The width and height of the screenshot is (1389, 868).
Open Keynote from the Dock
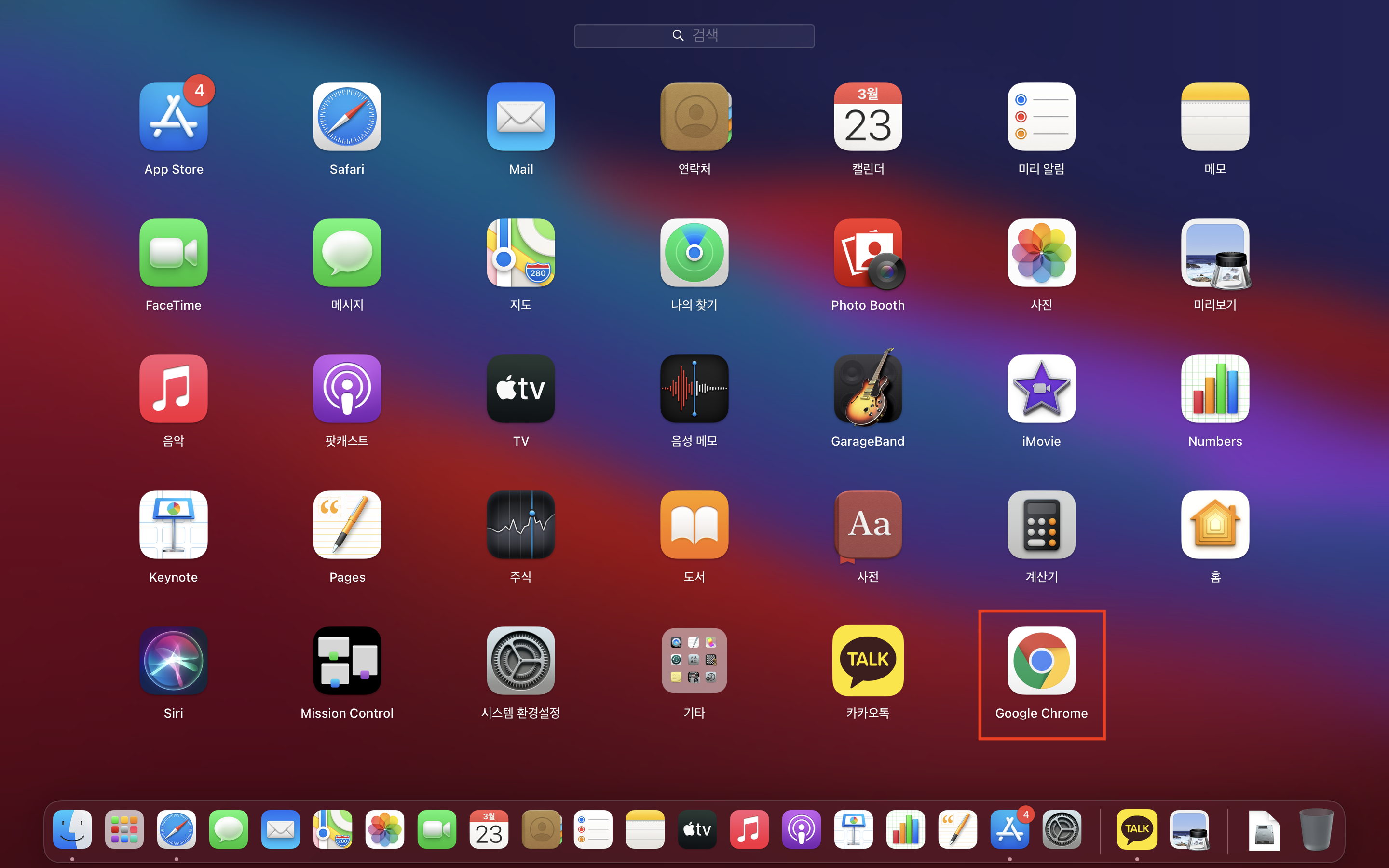pyautogui.click(x=854, y=829)
